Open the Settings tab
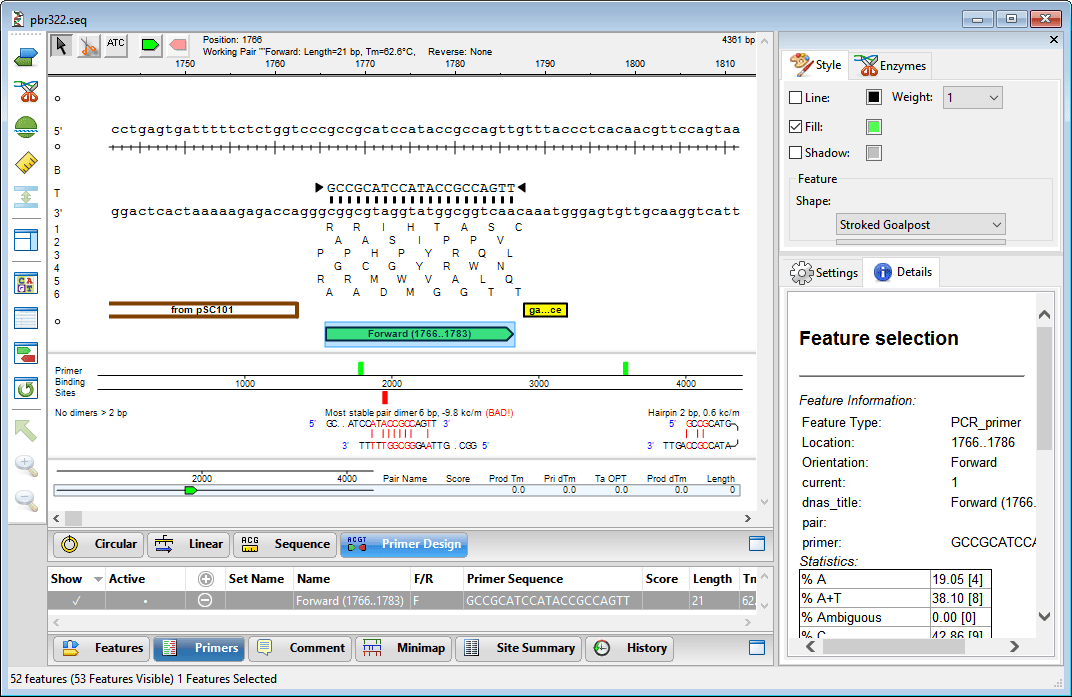This screenshot has width=1072, height=697. (824, 272)
